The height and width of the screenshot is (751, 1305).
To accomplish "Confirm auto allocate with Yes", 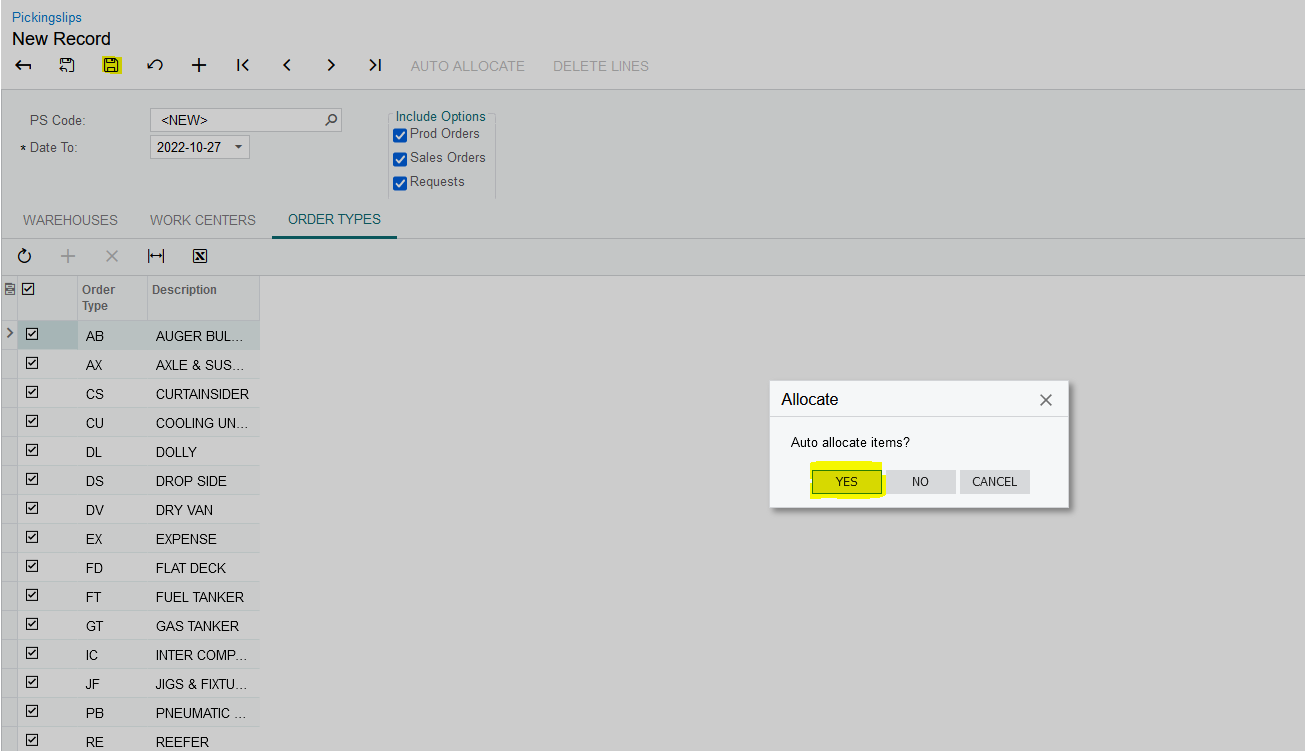I will 846,482.
